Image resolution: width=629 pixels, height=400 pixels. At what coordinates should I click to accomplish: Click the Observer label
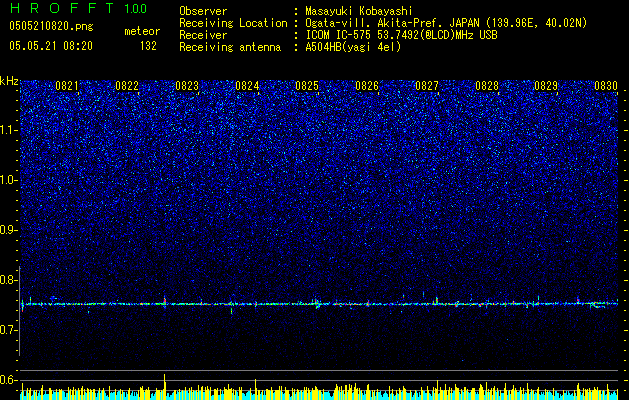coord(203,11)
